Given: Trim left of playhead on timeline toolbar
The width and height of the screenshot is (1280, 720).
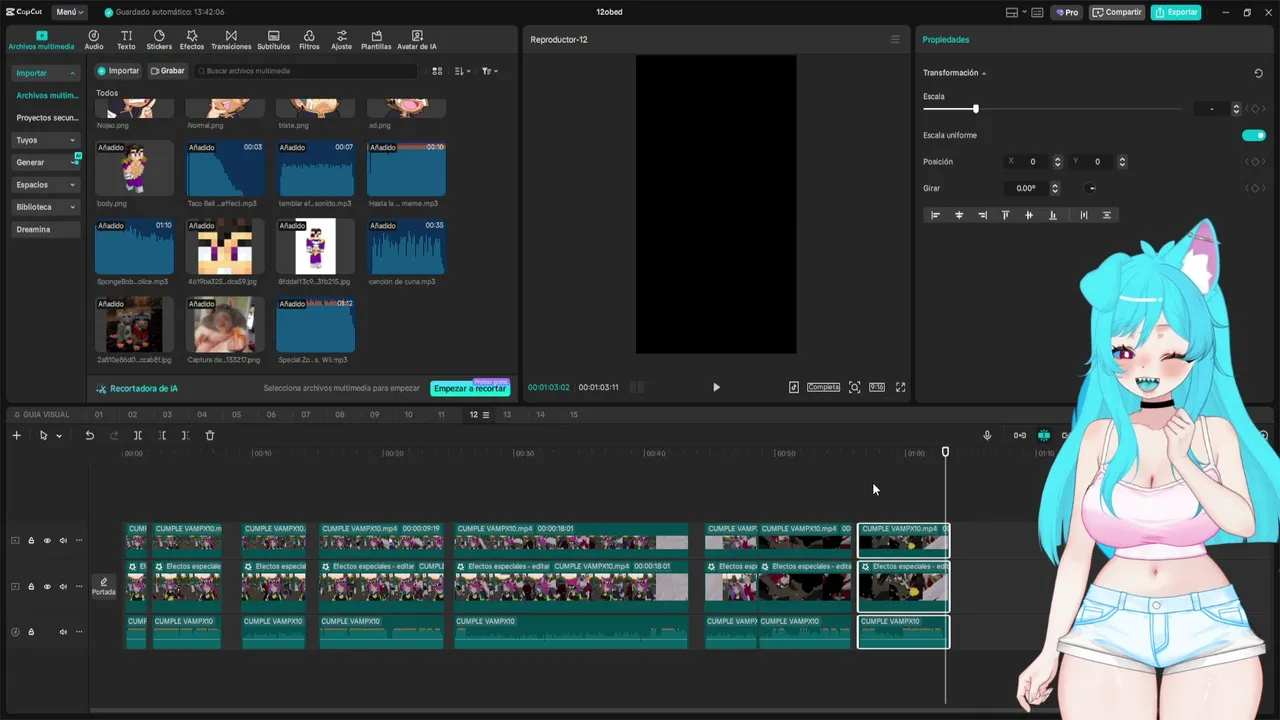Looking at the screenshot, I should (x=162, y=435).
